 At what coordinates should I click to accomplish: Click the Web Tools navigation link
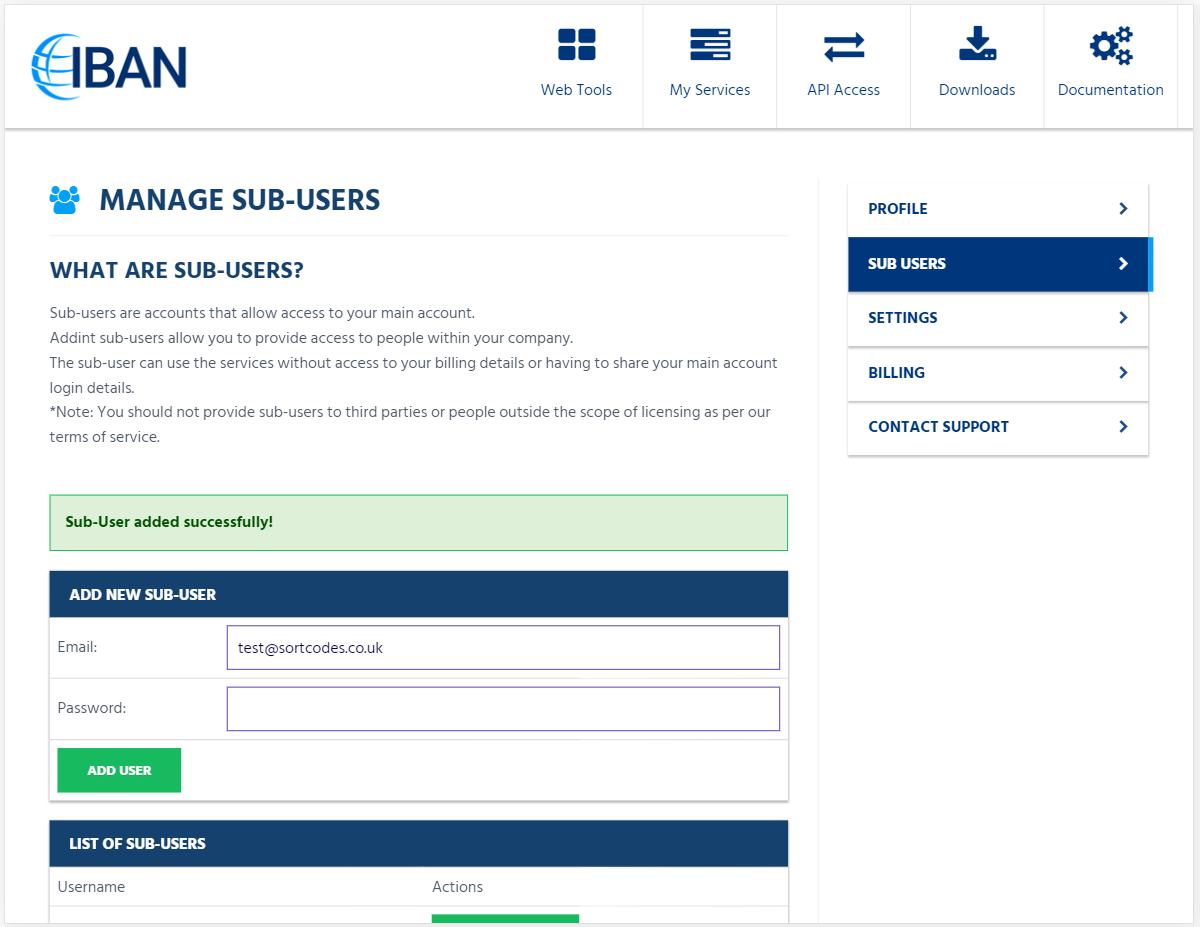pos(576,89)
